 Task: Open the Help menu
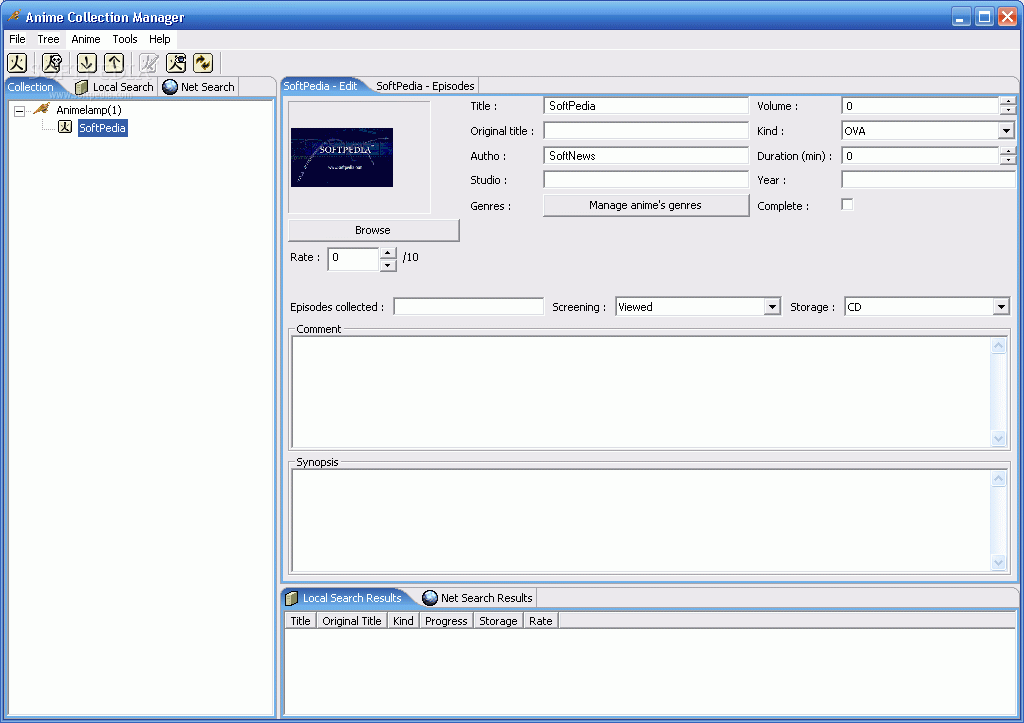point(159,39)
